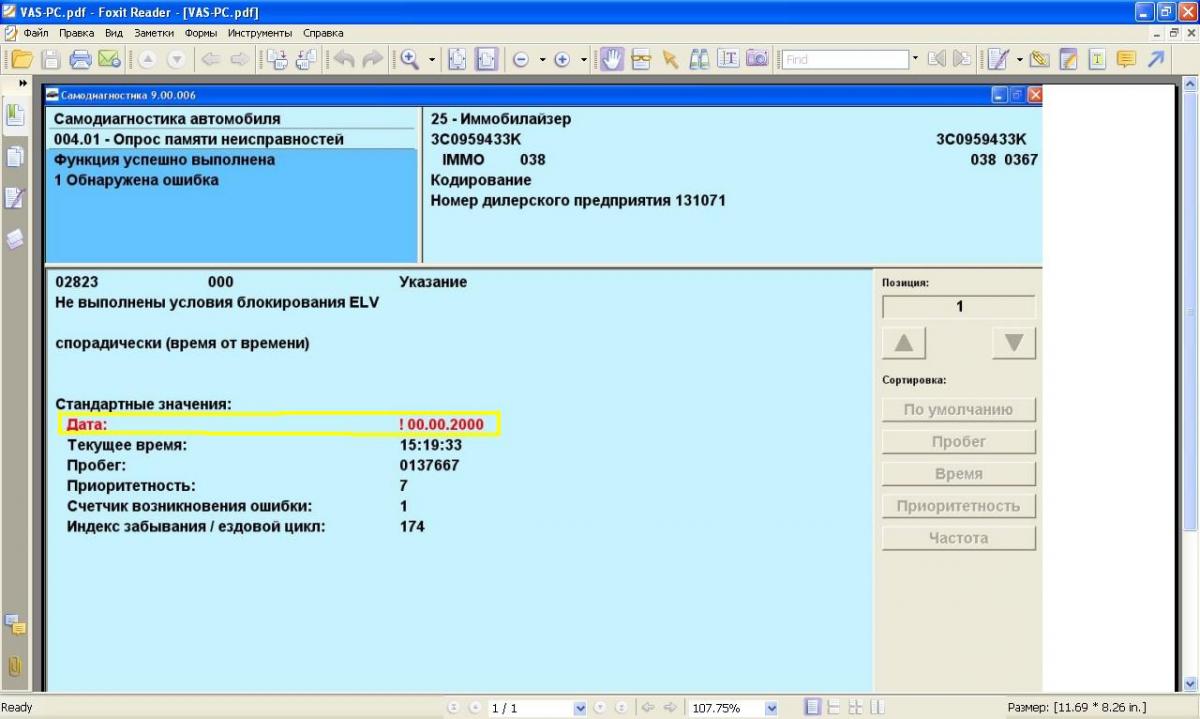
Task: Open the 107.75% zoom level dropdown
Action: click(x=771, y=708)
